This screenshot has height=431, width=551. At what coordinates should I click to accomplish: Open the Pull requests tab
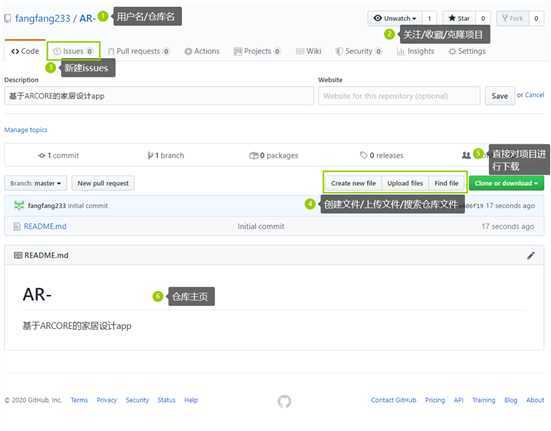[138, 51]
